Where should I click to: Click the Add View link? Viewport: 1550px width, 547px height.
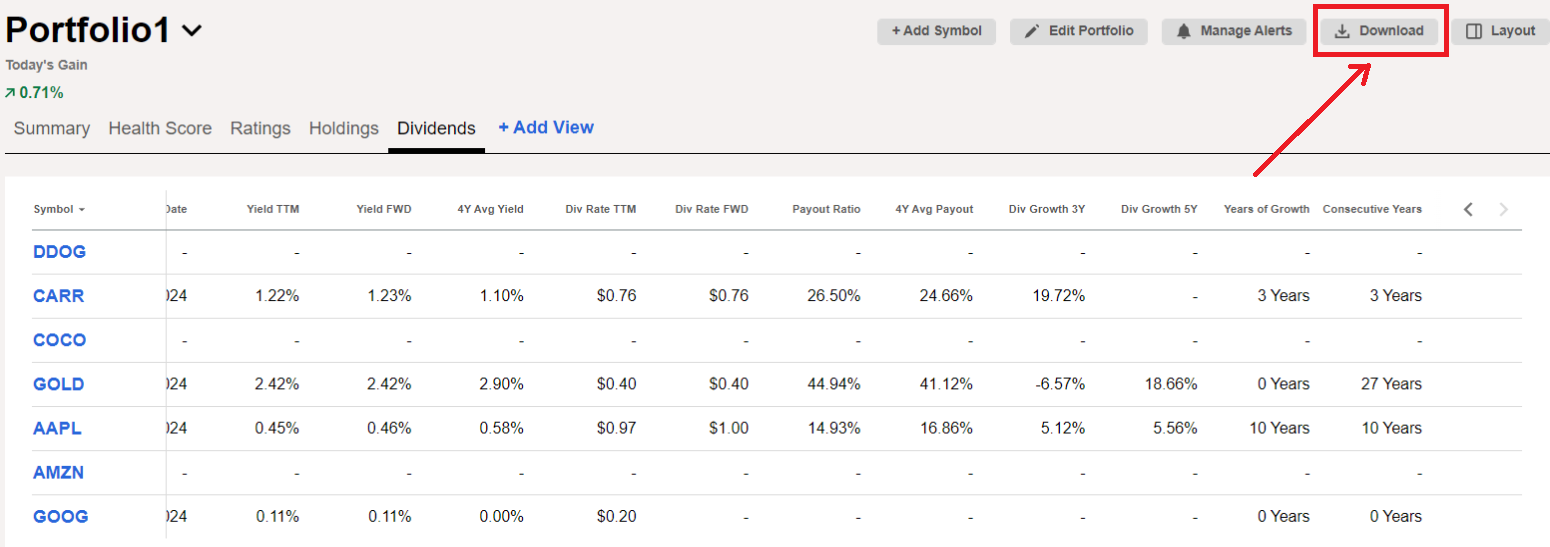pyautogui.click(x=546, y=127)
